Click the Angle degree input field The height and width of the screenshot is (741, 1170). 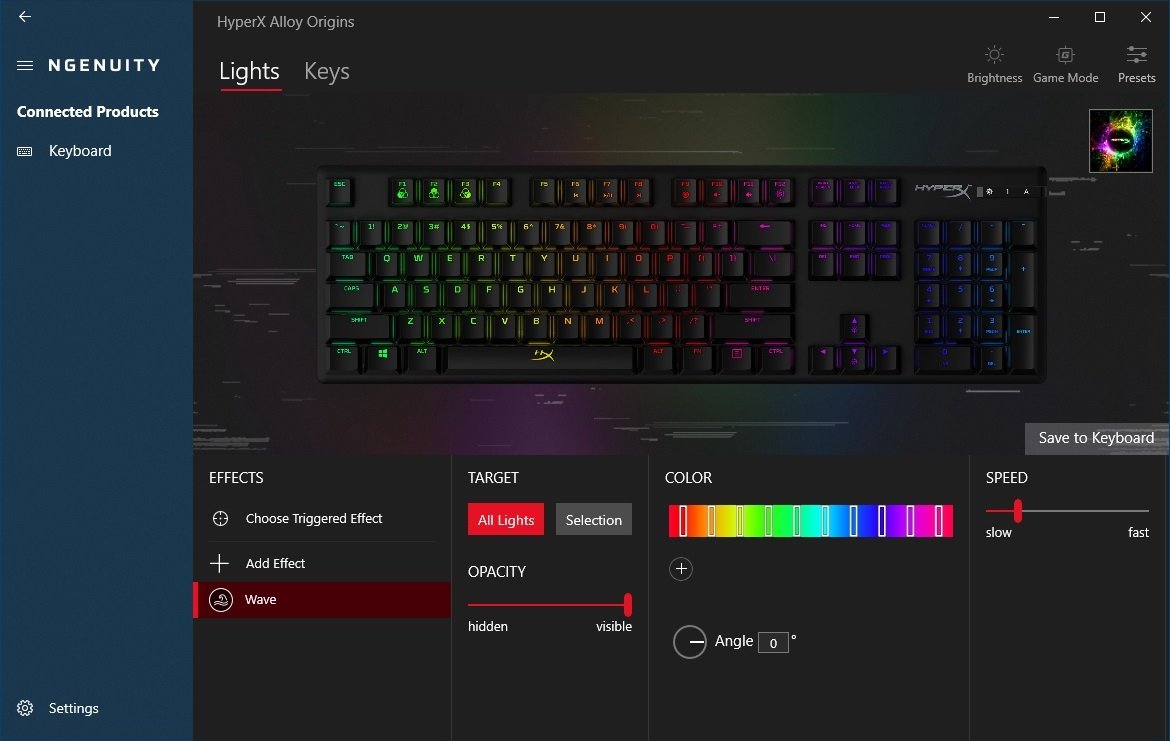point(773,642)
